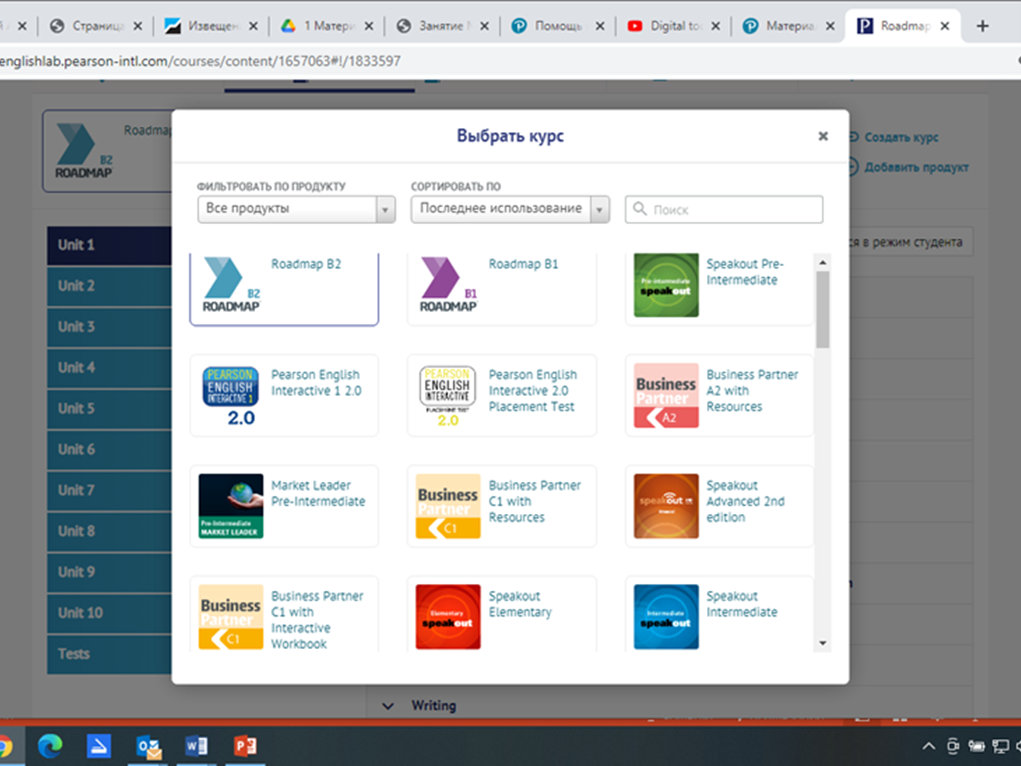Click the Roadmap B2 course title
This screenshot has width=1021, height=766.
coord(306,264)
